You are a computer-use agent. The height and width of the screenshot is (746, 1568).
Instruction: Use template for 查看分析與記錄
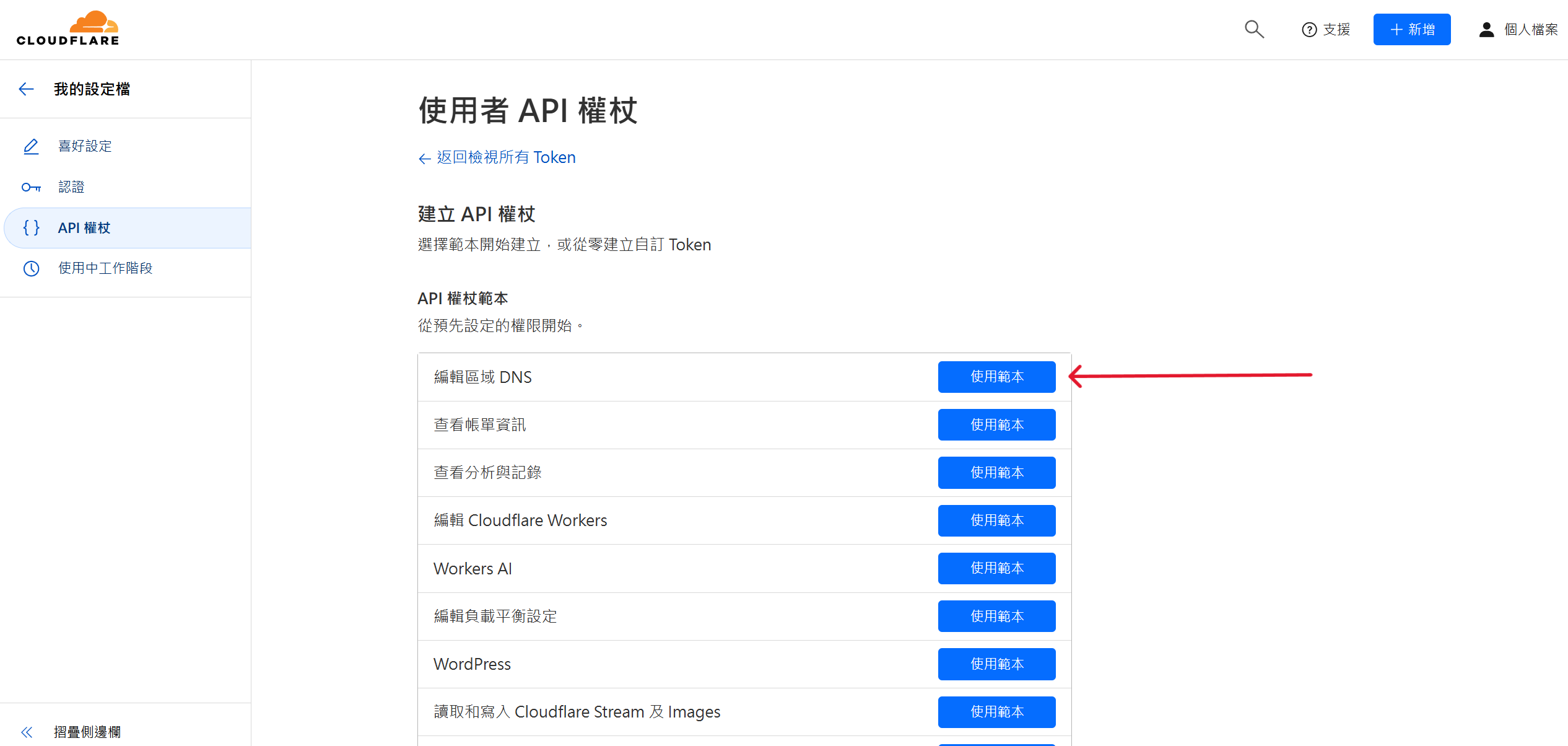point(996,473)
